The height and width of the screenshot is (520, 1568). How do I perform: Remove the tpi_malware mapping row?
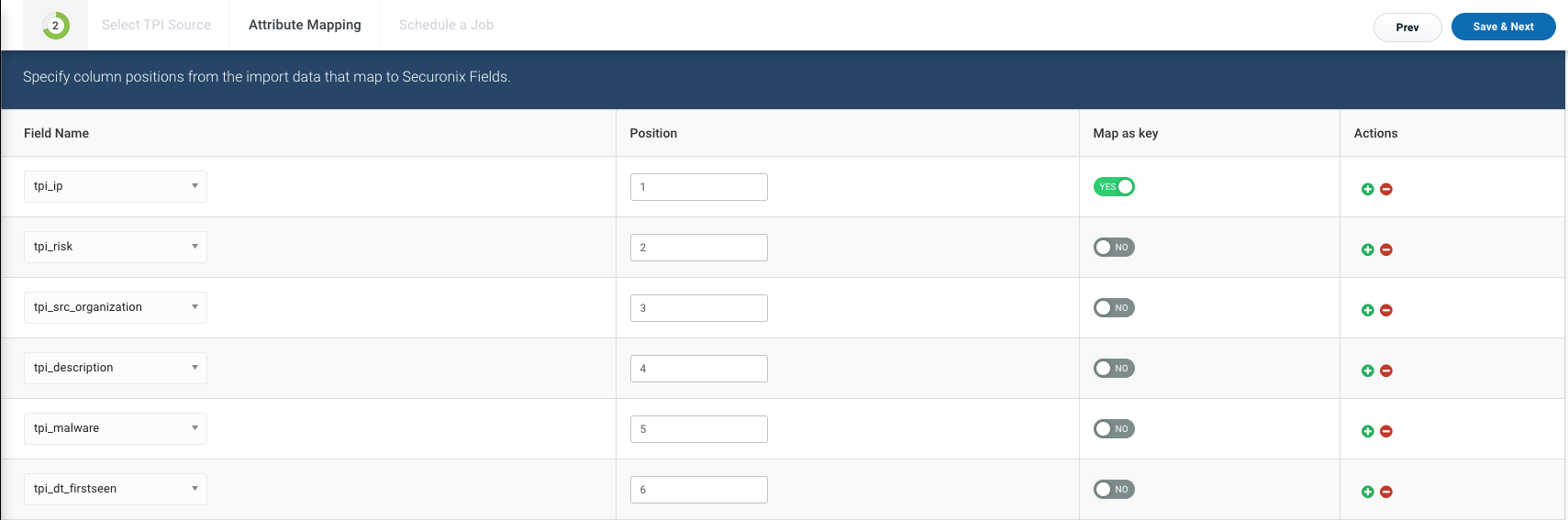point(1386,431)
